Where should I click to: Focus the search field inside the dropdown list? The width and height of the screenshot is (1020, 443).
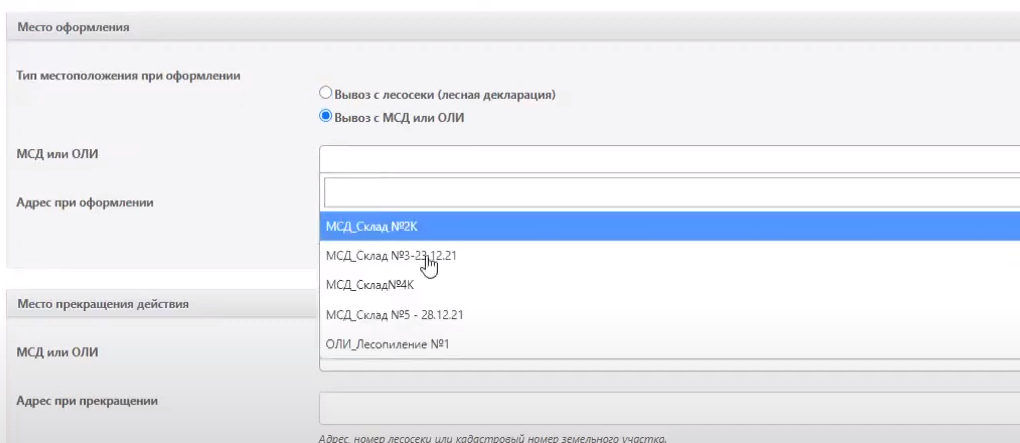[x=670, y=192]
